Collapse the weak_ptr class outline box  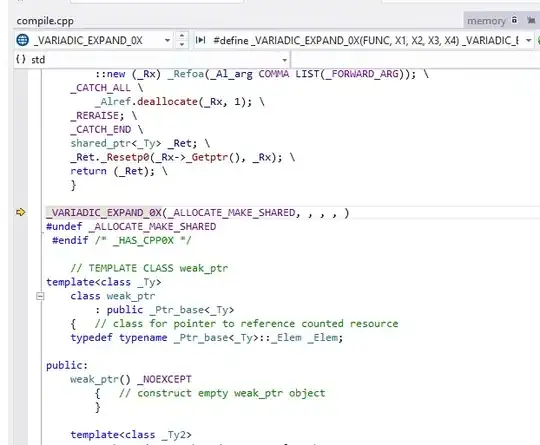tap(40, 296)
